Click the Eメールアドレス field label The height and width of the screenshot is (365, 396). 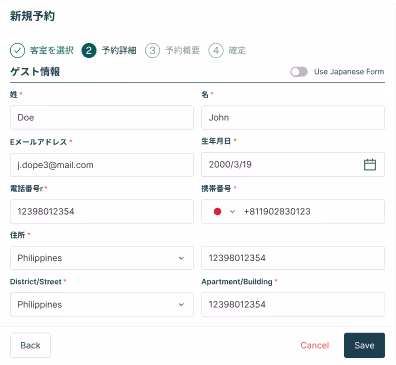click(39, 142)
